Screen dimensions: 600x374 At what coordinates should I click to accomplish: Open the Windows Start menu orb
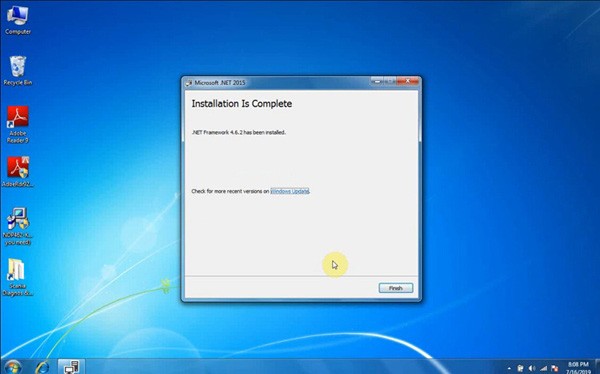tap(12, 367)
